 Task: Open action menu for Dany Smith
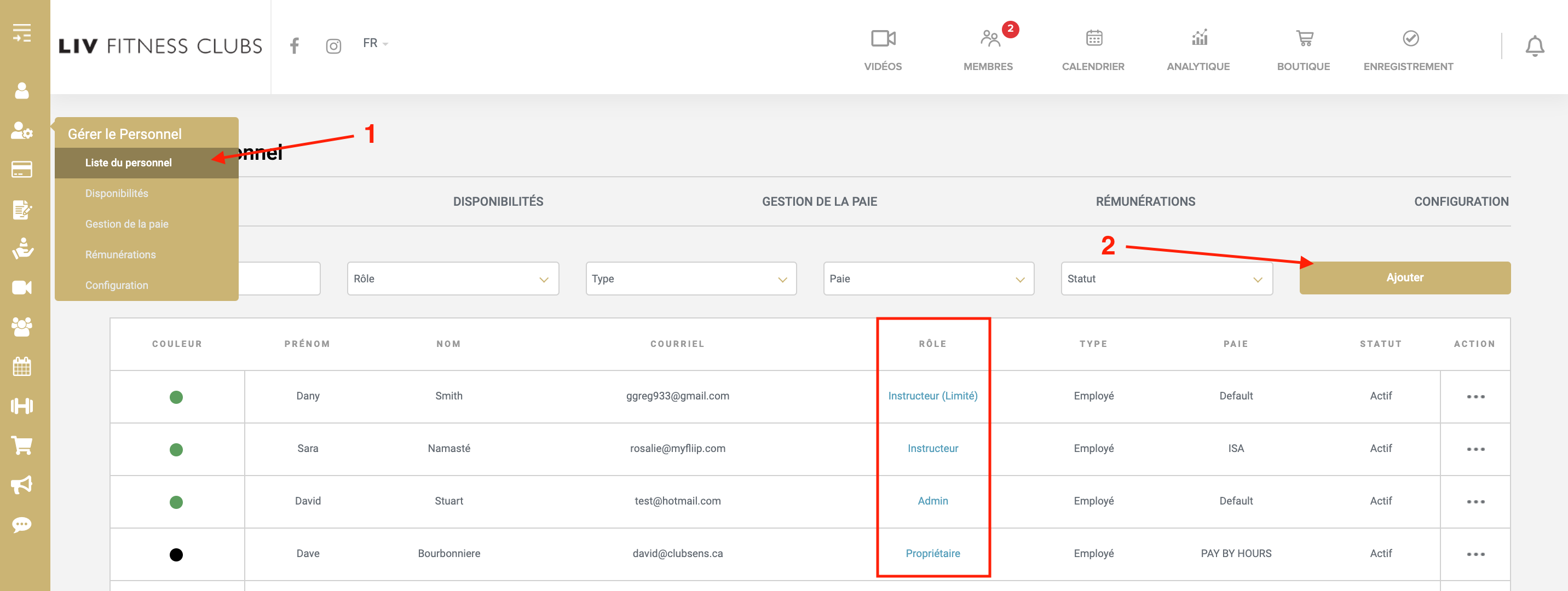click(1475, 397)
